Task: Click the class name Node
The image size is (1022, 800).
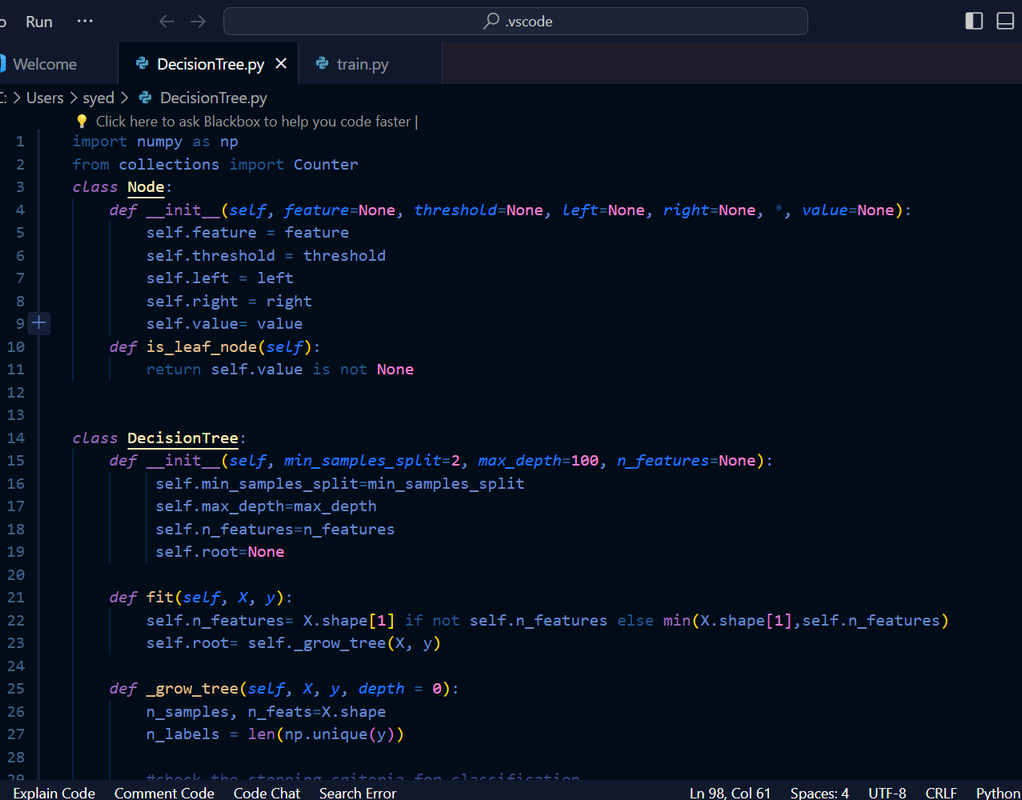Action: (x=146, y=187)
